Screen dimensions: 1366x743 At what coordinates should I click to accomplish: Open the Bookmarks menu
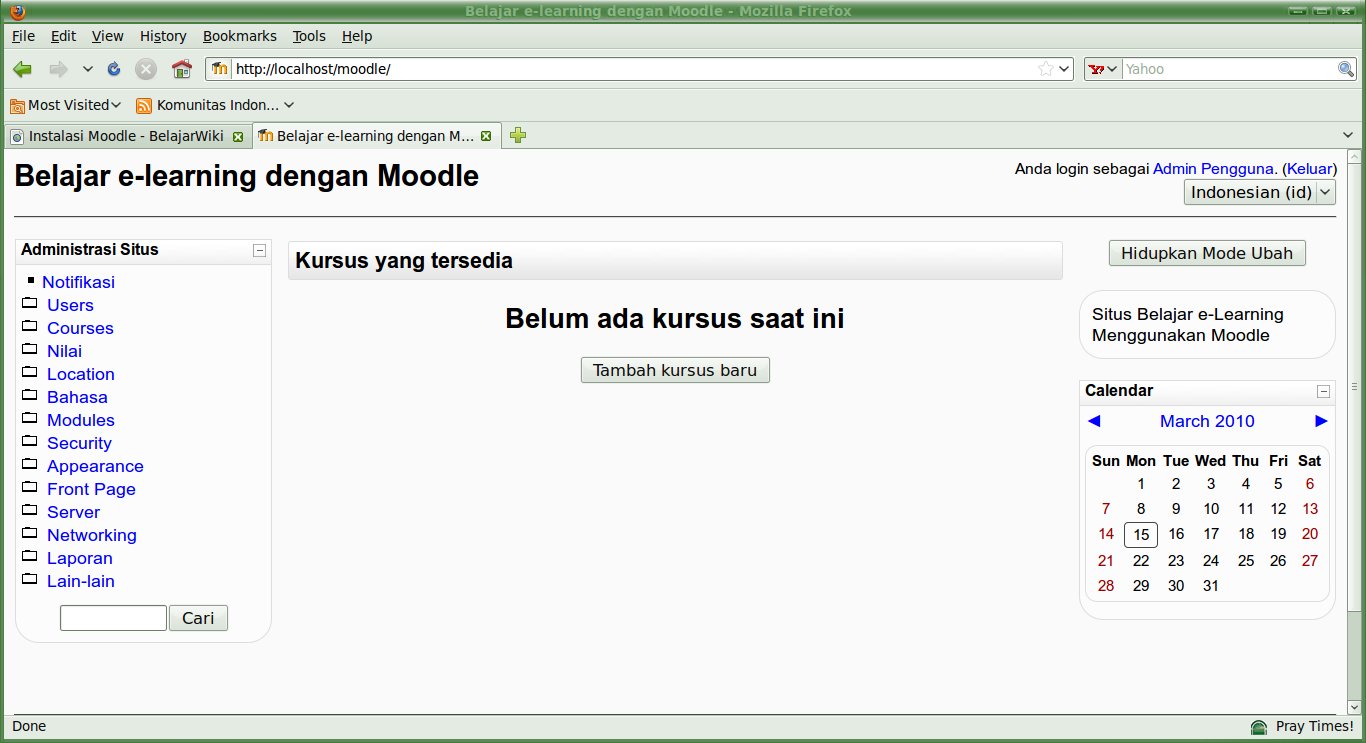pyautogui.click(x=239, y=36)
